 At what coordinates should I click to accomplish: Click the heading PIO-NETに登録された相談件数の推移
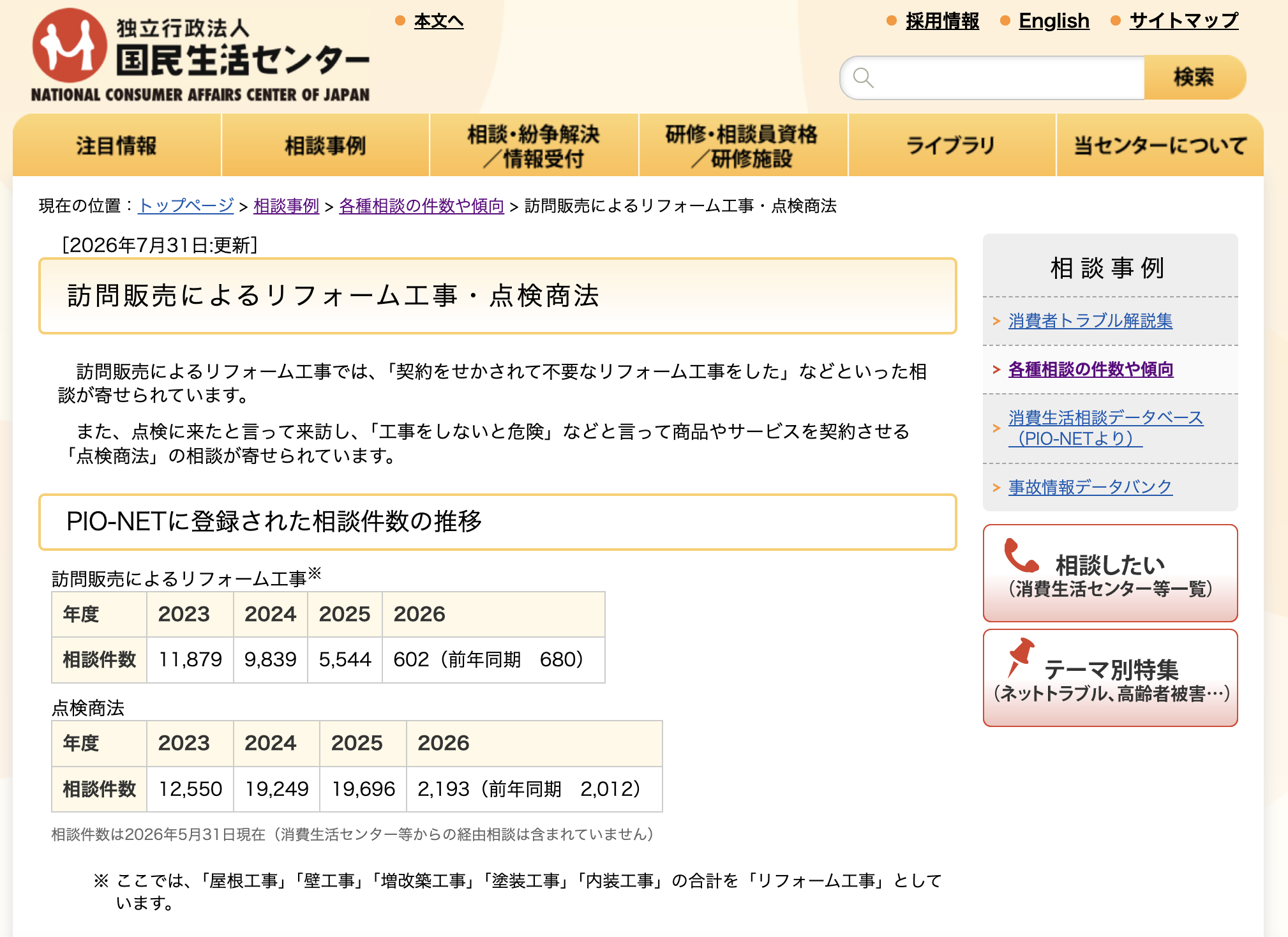[274, 521]
